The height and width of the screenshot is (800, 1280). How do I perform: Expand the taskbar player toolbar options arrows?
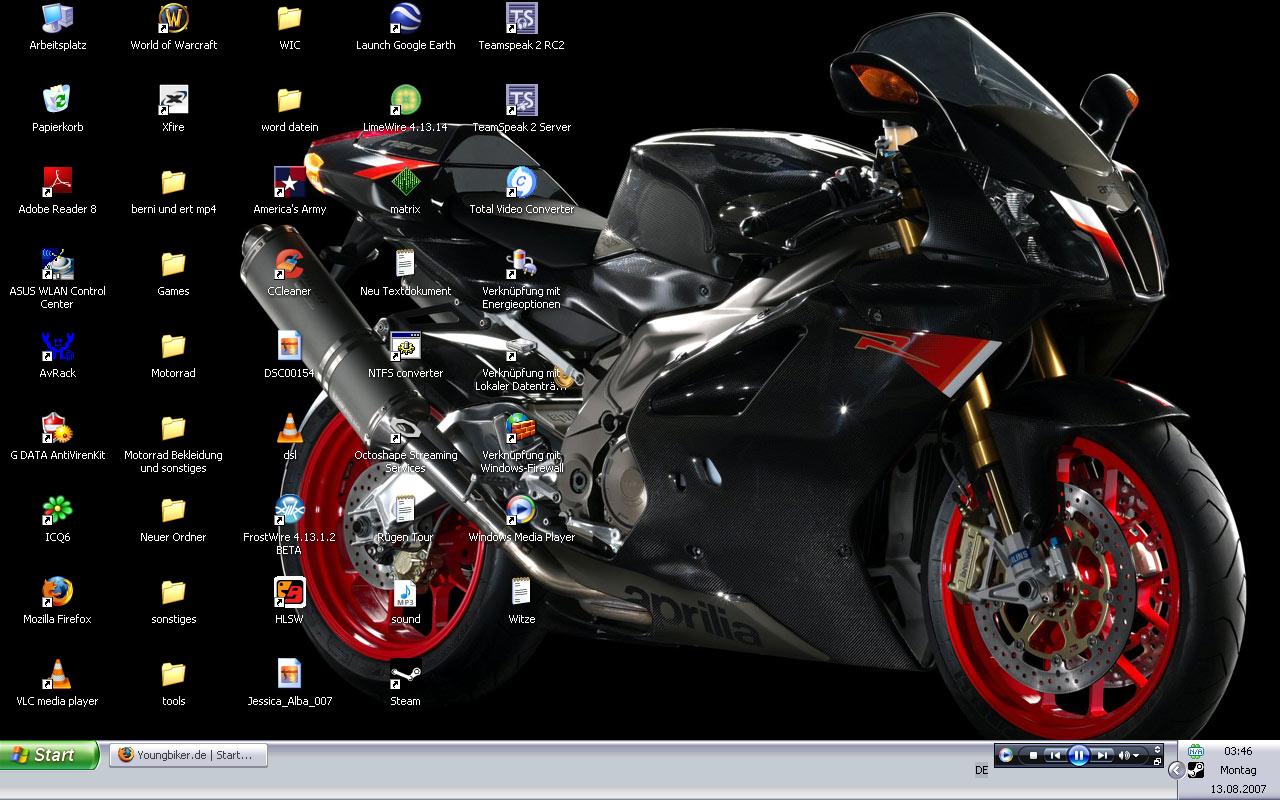[x=1158, y=749]
